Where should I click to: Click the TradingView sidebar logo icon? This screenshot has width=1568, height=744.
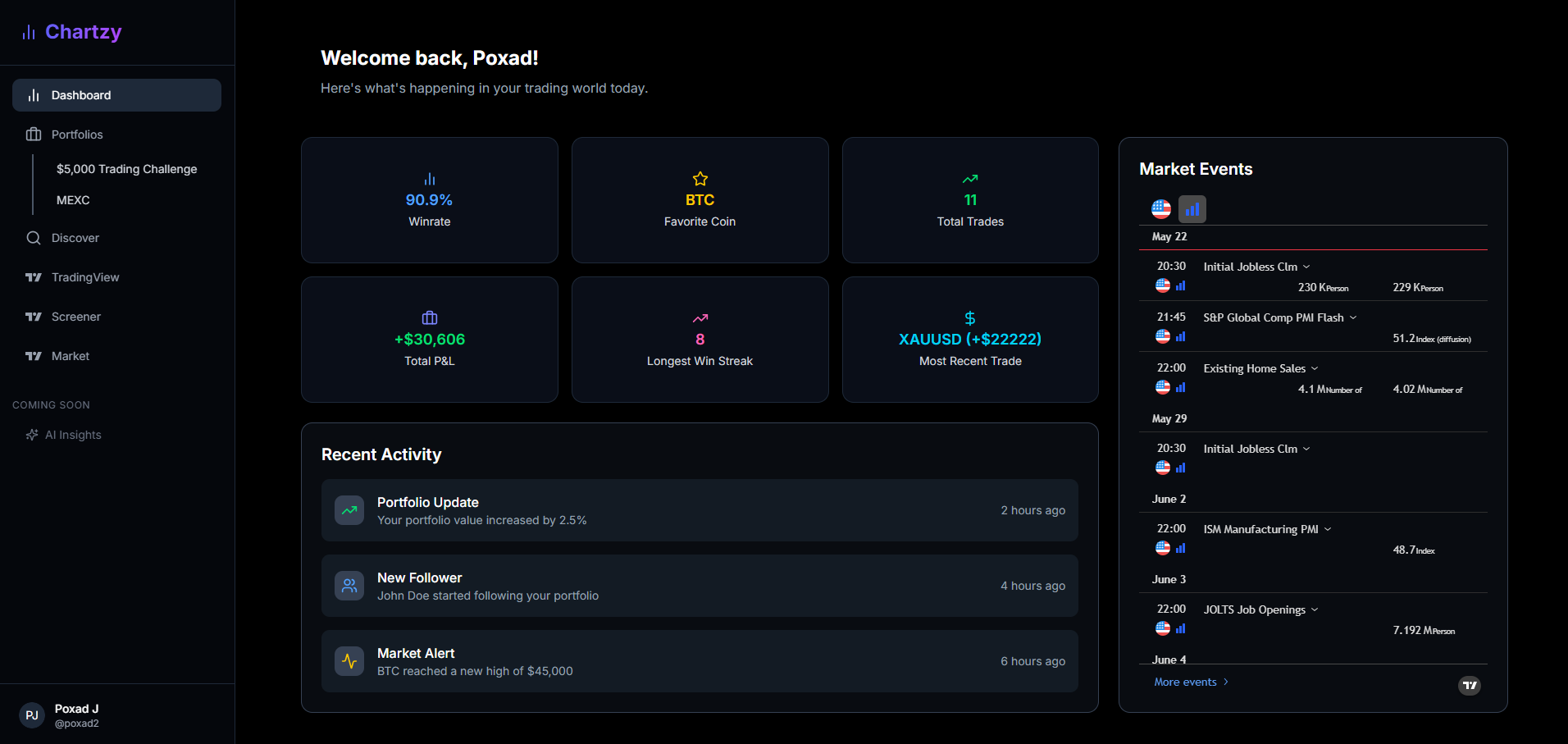point(34,277)
